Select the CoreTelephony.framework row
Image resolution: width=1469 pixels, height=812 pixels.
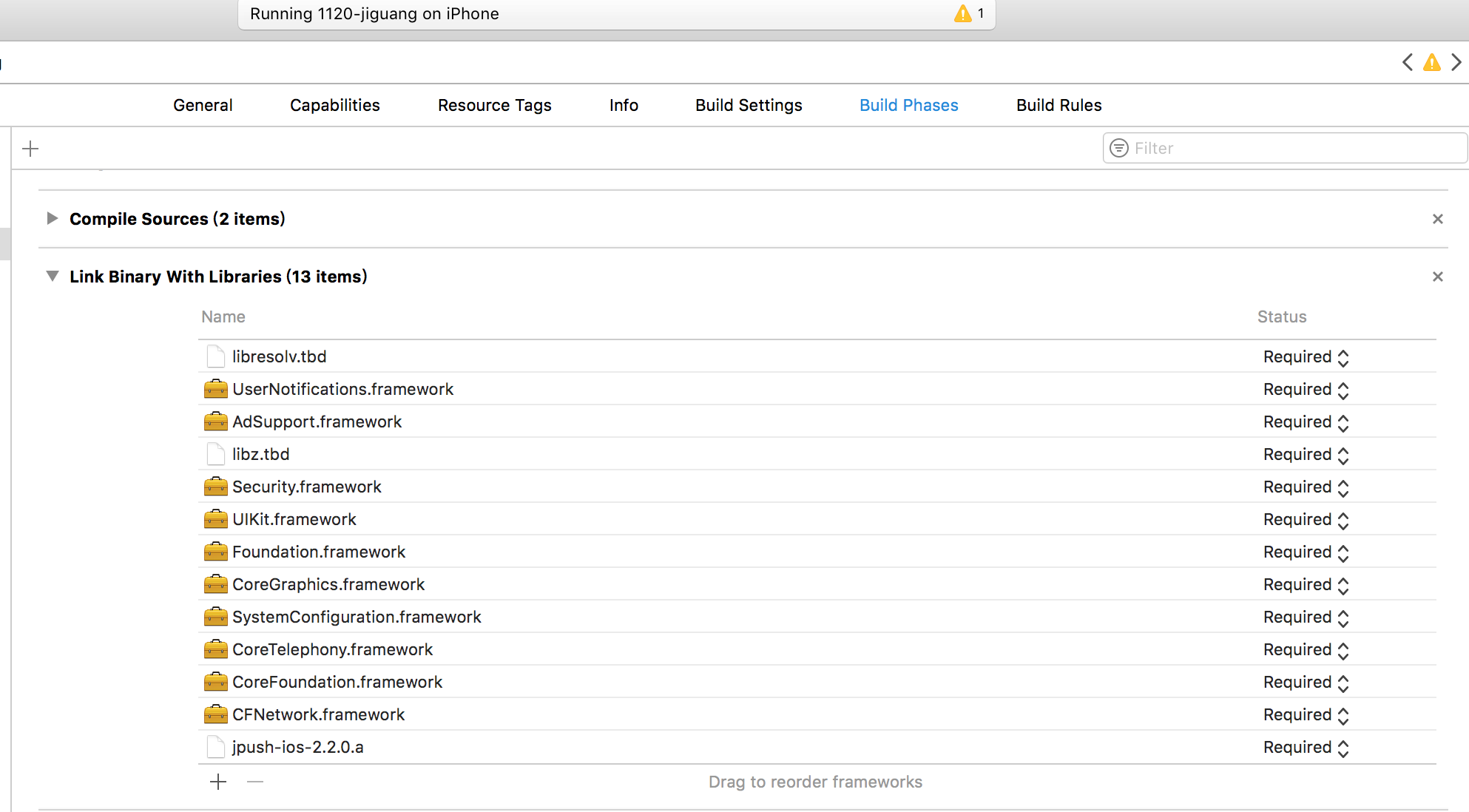pos(333,649)
